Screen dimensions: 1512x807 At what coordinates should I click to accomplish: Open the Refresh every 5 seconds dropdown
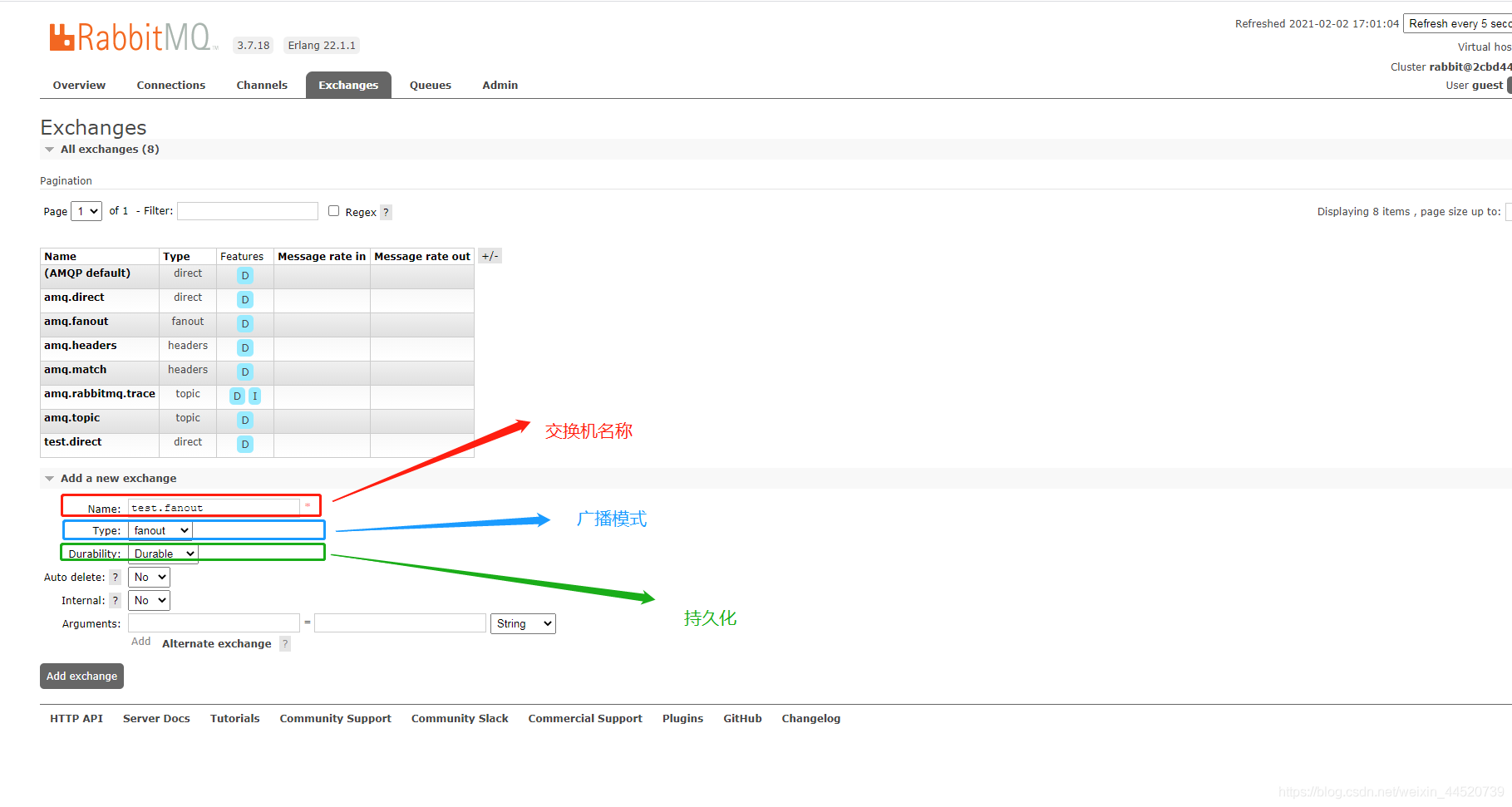point(1458,23)
